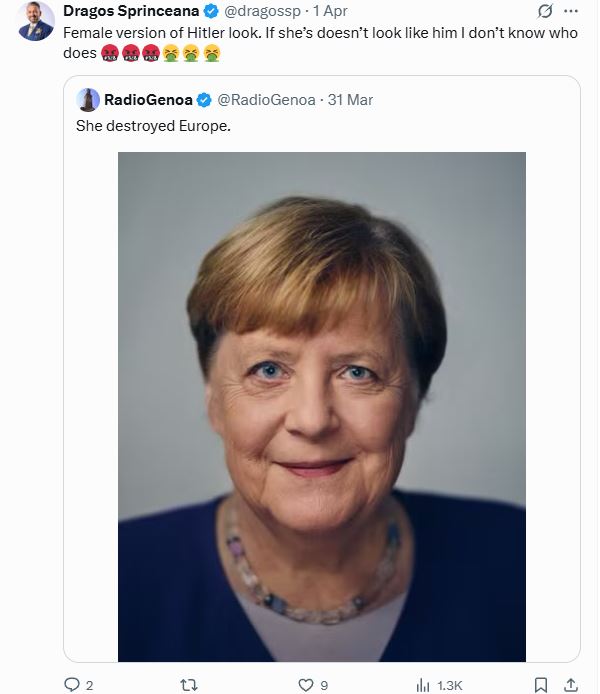This screenshot has height=694, width=600.
Task: Like the tweet with the heart icon
Action: point(306,685)
